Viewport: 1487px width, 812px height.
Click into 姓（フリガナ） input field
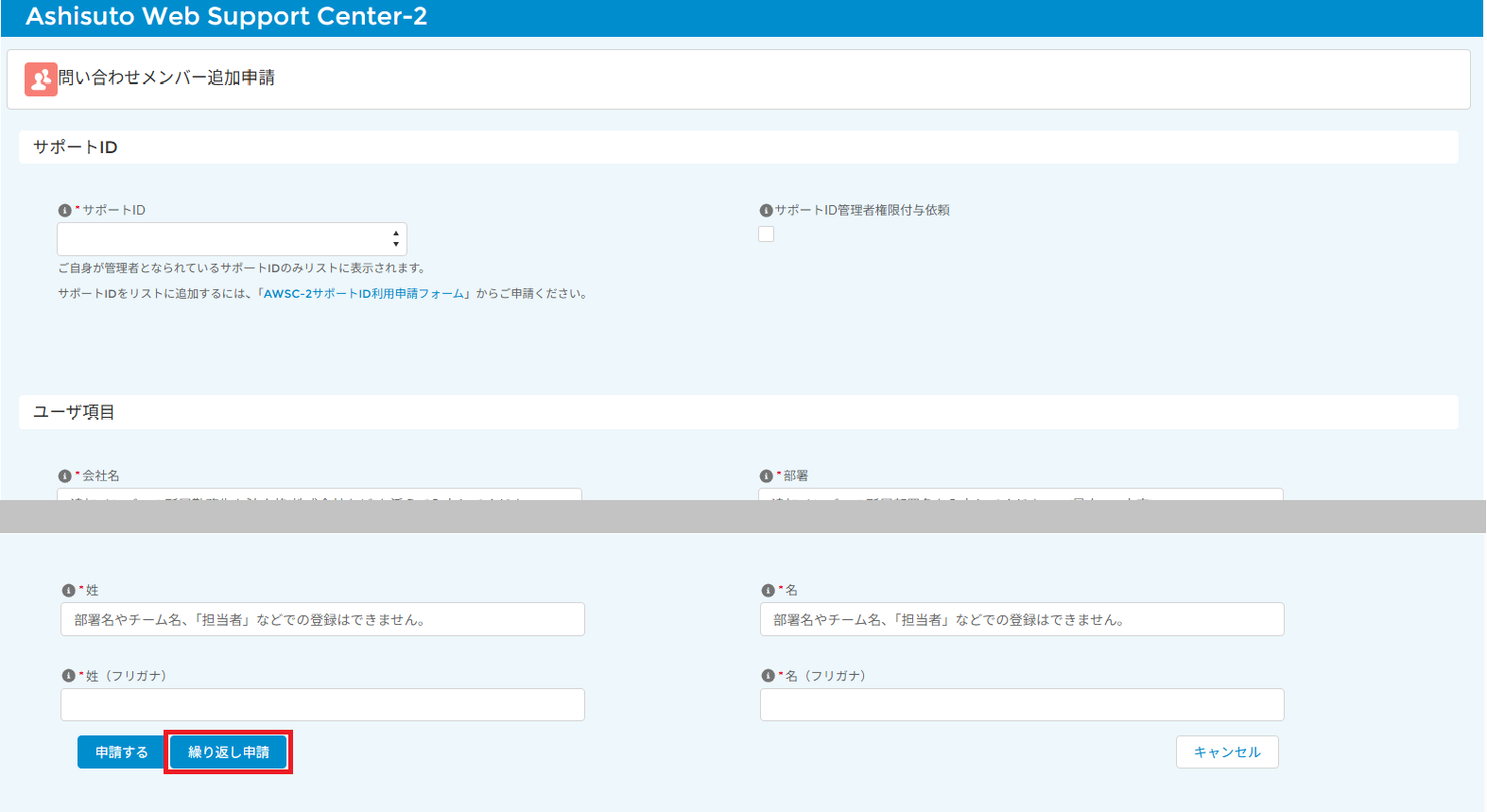point(322,705)
